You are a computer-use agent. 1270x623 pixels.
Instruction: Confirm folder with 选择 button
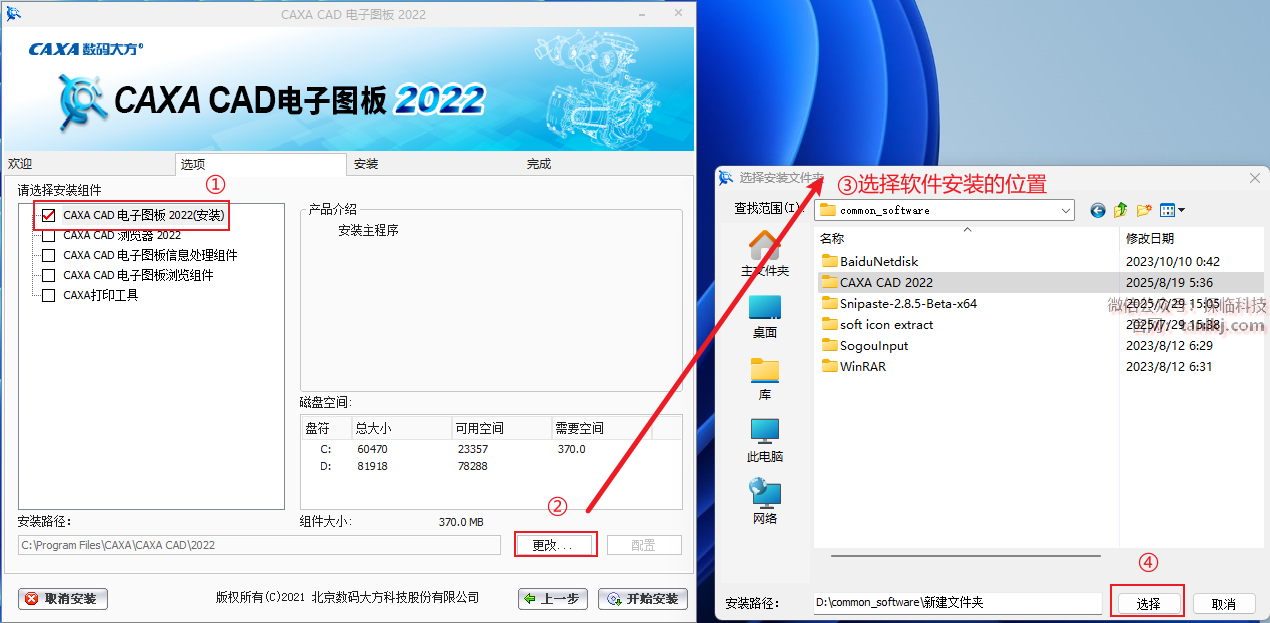(1148, 604)
